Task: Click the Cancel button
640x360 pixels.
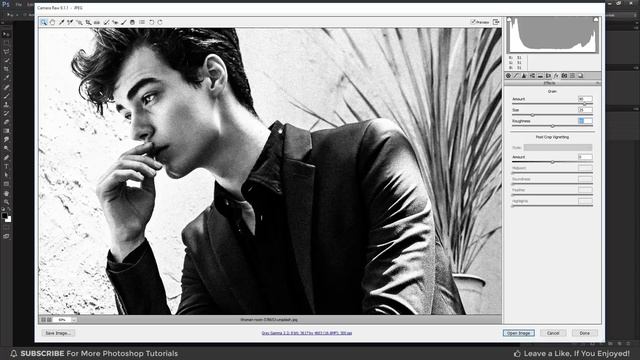Action: click(x=553, y=333)
